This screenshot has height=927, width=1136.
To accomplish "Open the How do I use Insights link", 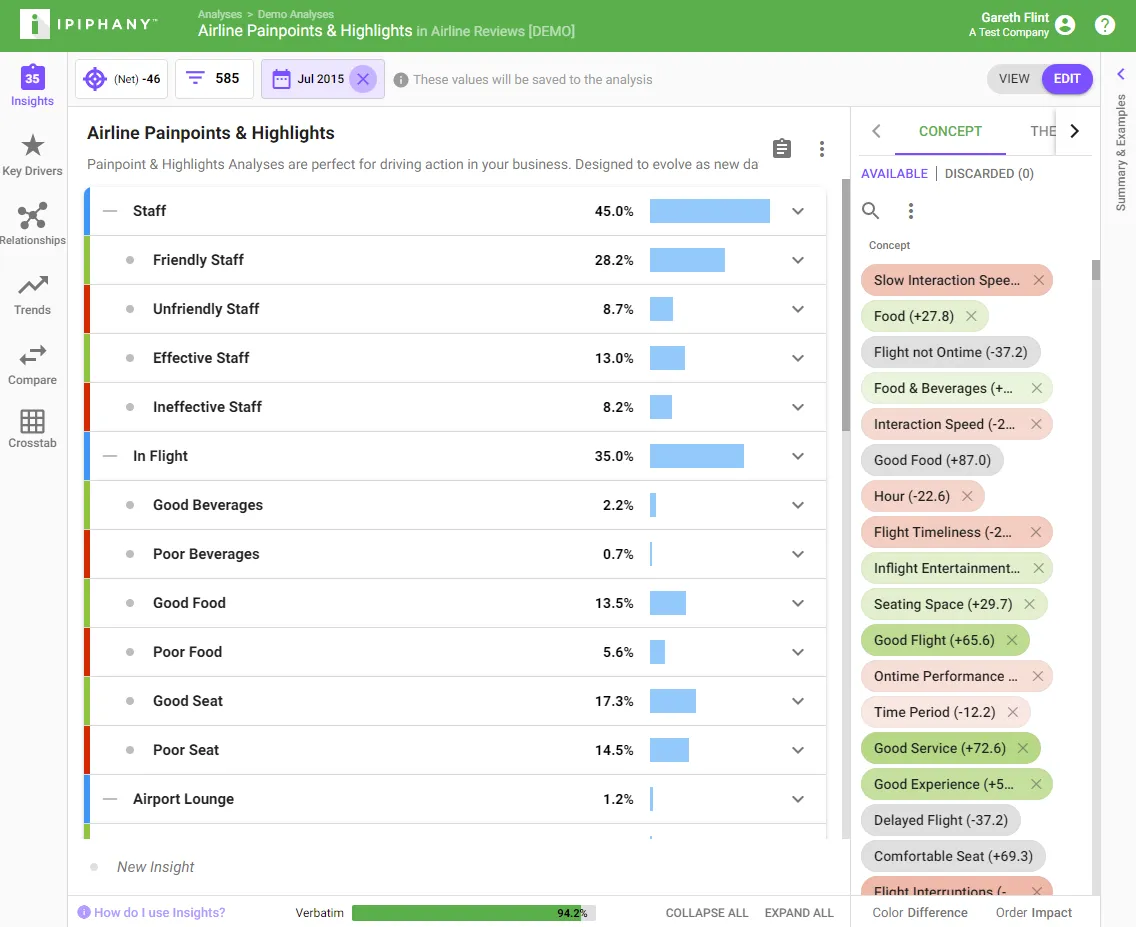I will click(x=159, y=913).
